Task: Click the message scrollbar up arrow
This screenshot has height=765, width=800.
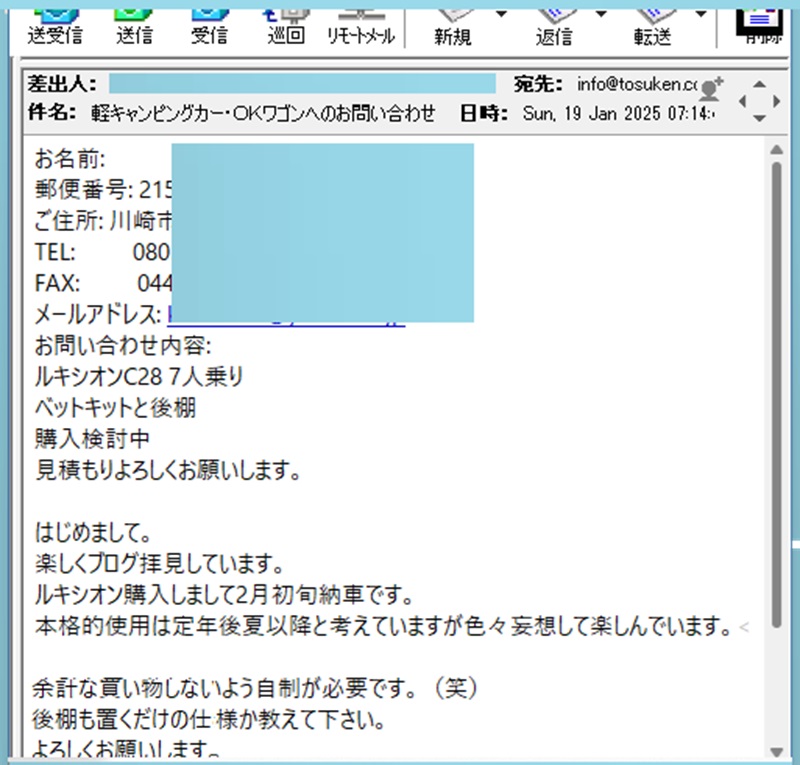Action: [x=775, y=151]
